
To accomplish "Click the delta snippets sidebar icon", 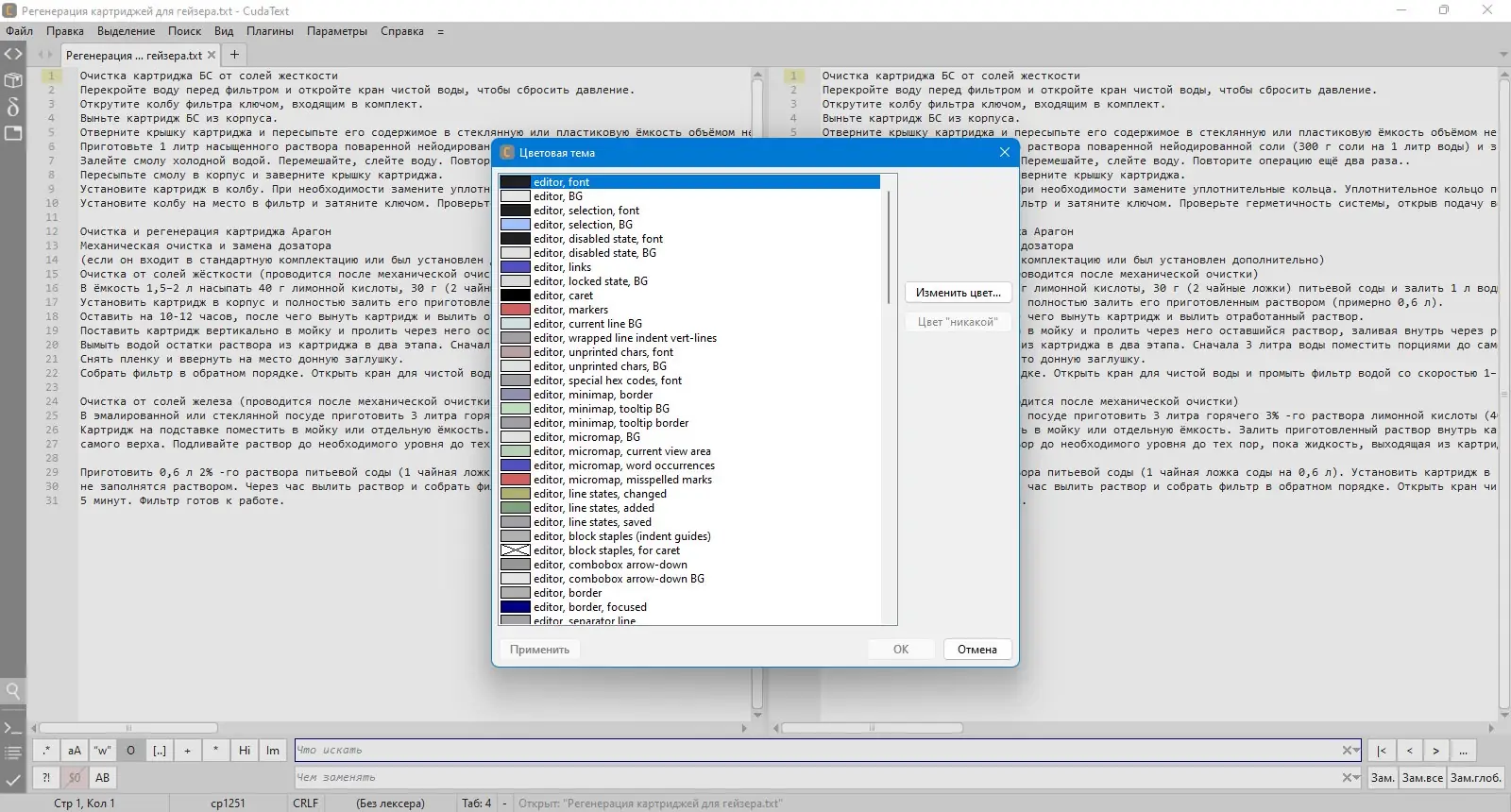I will (x=13, y=107).
